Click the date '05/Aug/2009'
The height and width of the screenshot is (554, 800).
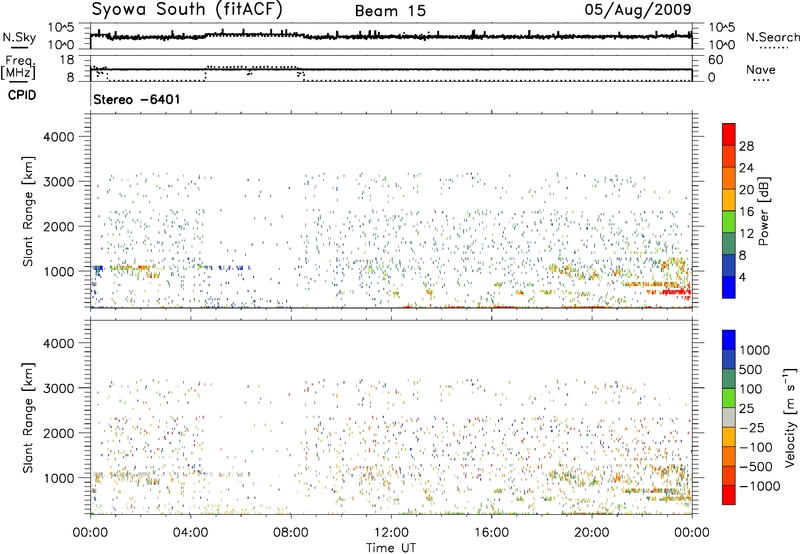click(638, 9)
